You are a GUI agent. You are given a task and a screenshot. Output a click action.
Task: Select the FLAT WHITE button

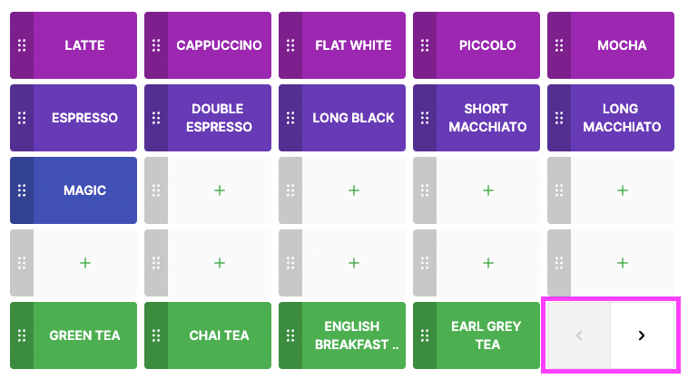tap(354, 45)
